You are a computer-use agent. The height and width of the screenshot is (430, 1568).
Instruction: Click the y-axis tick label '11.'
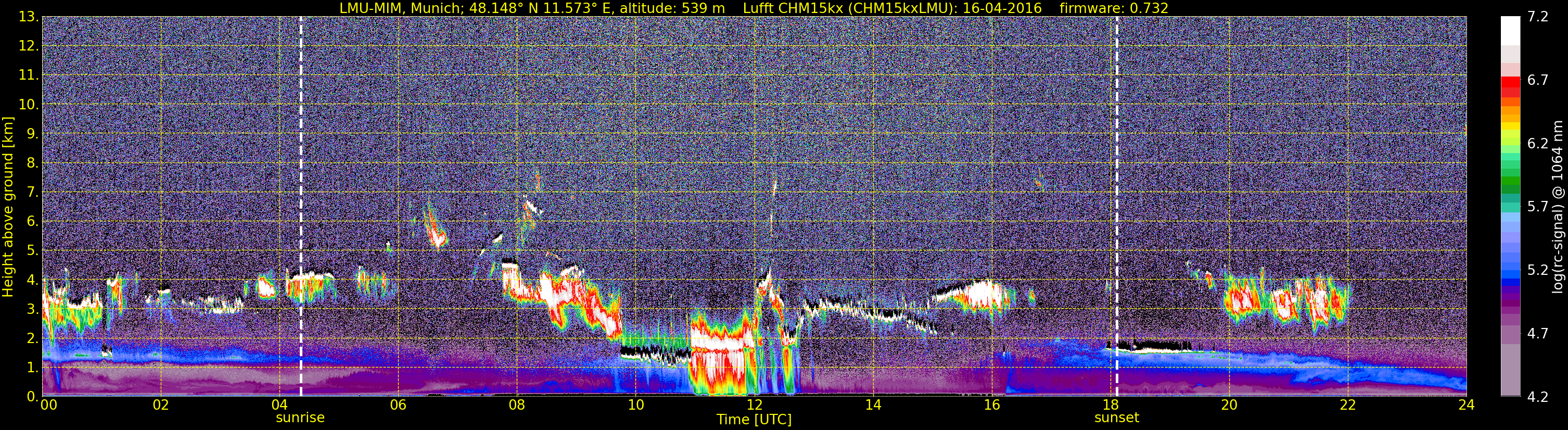point(29,75)
